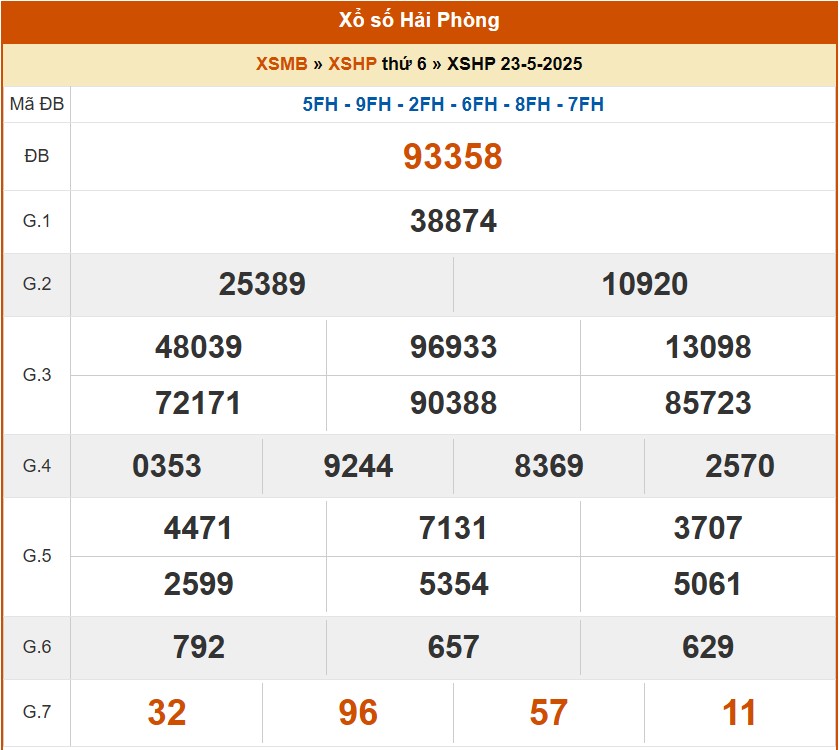Image resolution: width=840 pixels, height=750 pixels.
Task: Click third prize number 96933
Action: point(453,347)
